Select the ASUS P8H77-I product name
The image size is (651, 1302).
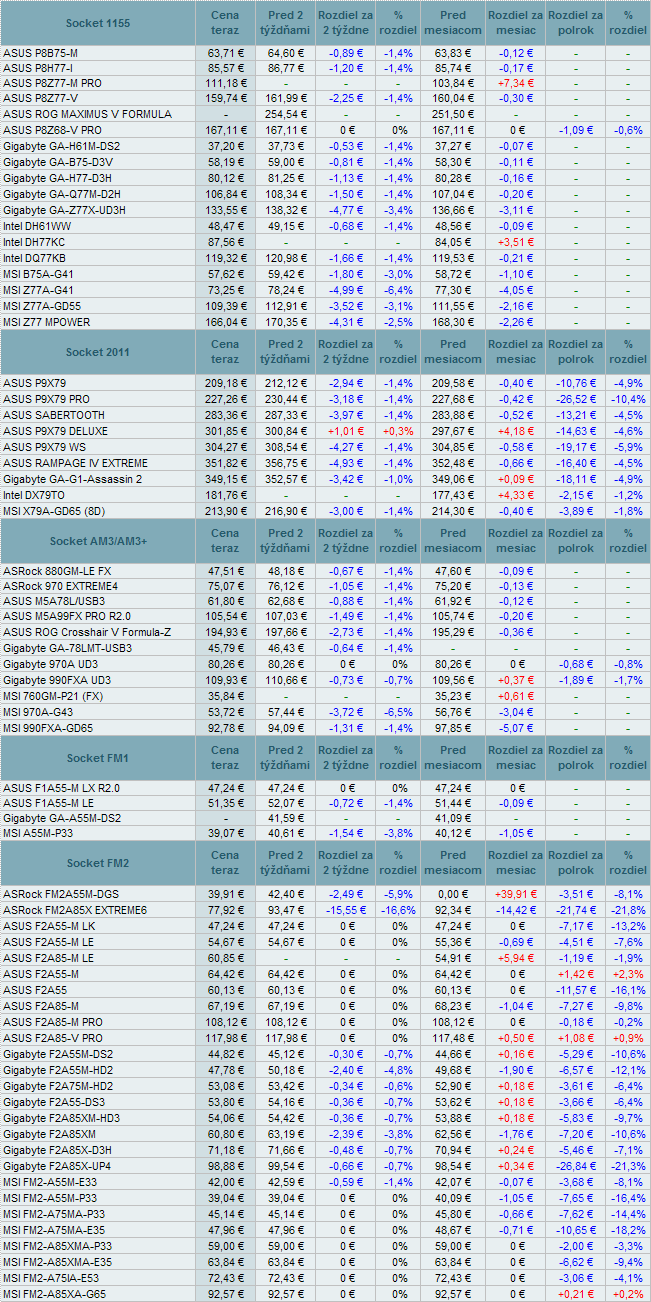(x=38, y=68)
